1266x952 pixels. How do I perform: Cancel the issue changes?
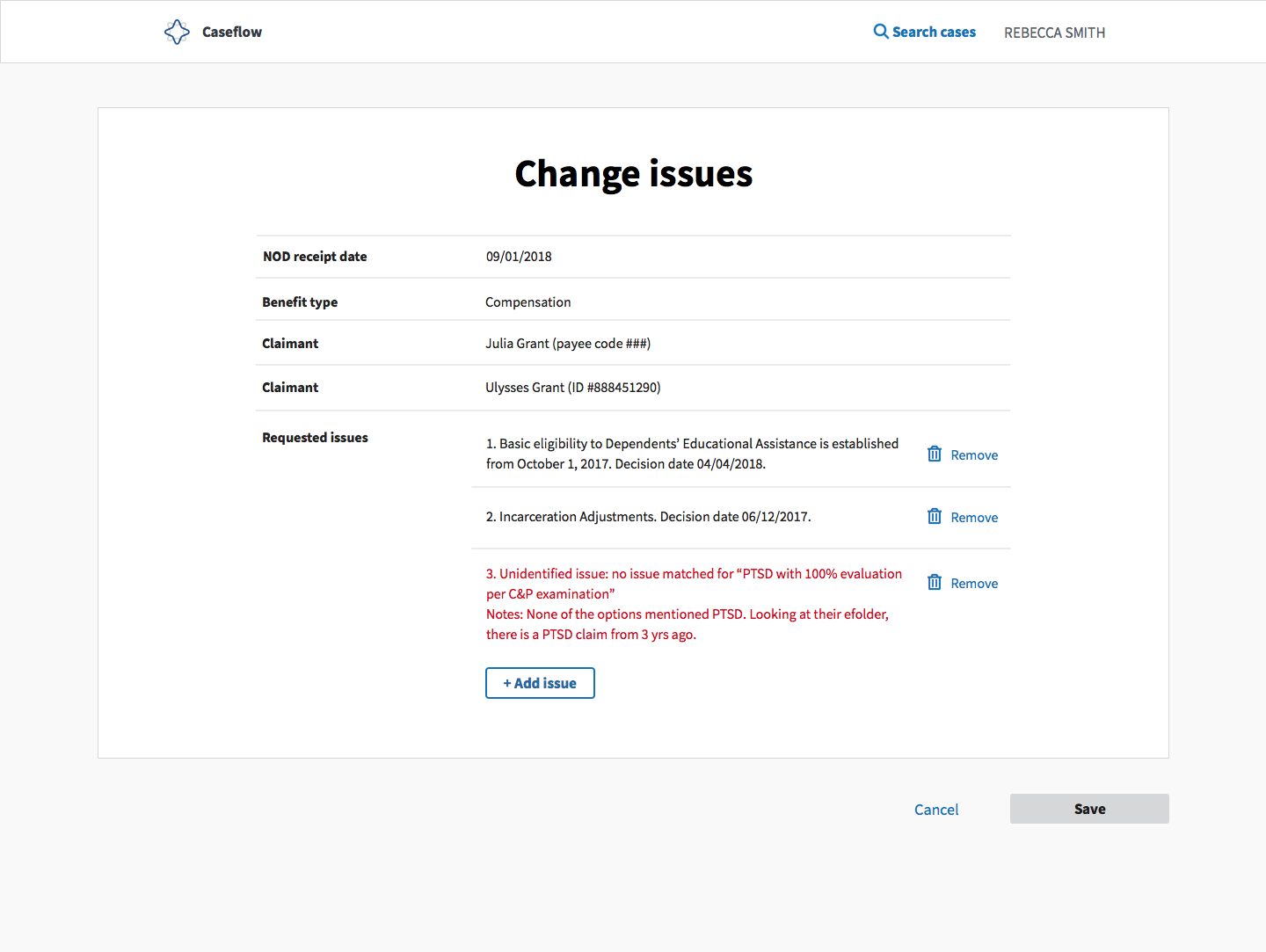(x=936, y=810)
